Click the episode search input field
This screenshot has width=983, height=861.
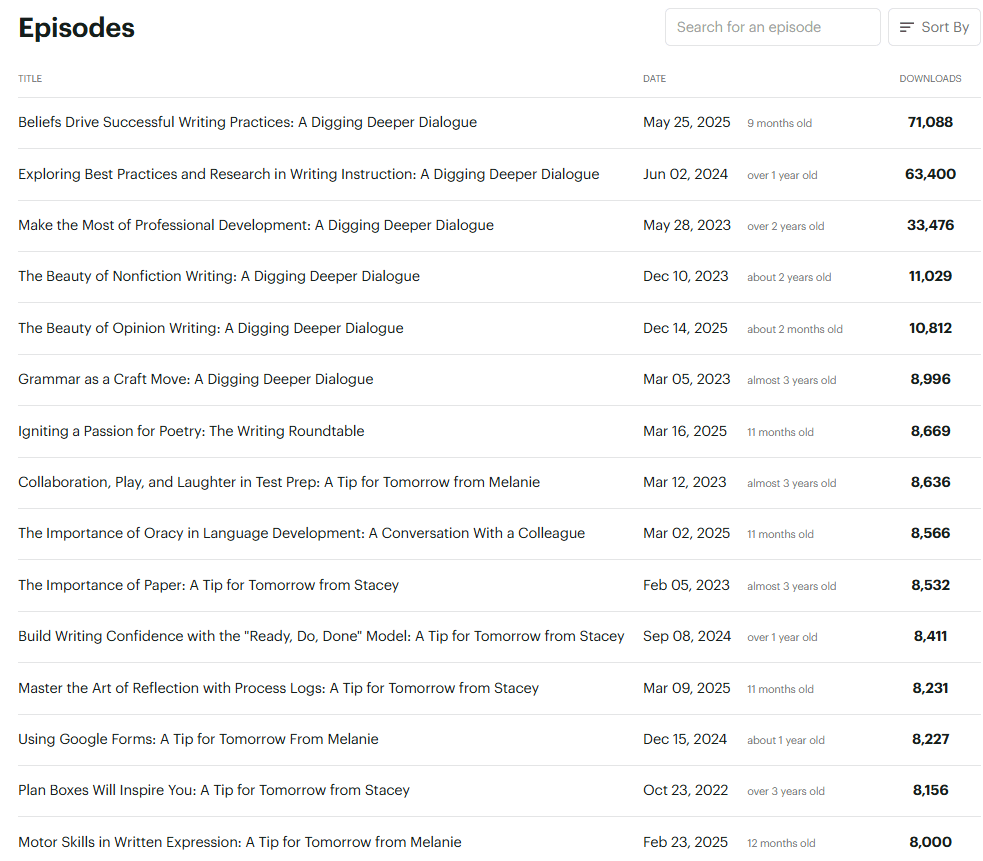pos(772,27)
